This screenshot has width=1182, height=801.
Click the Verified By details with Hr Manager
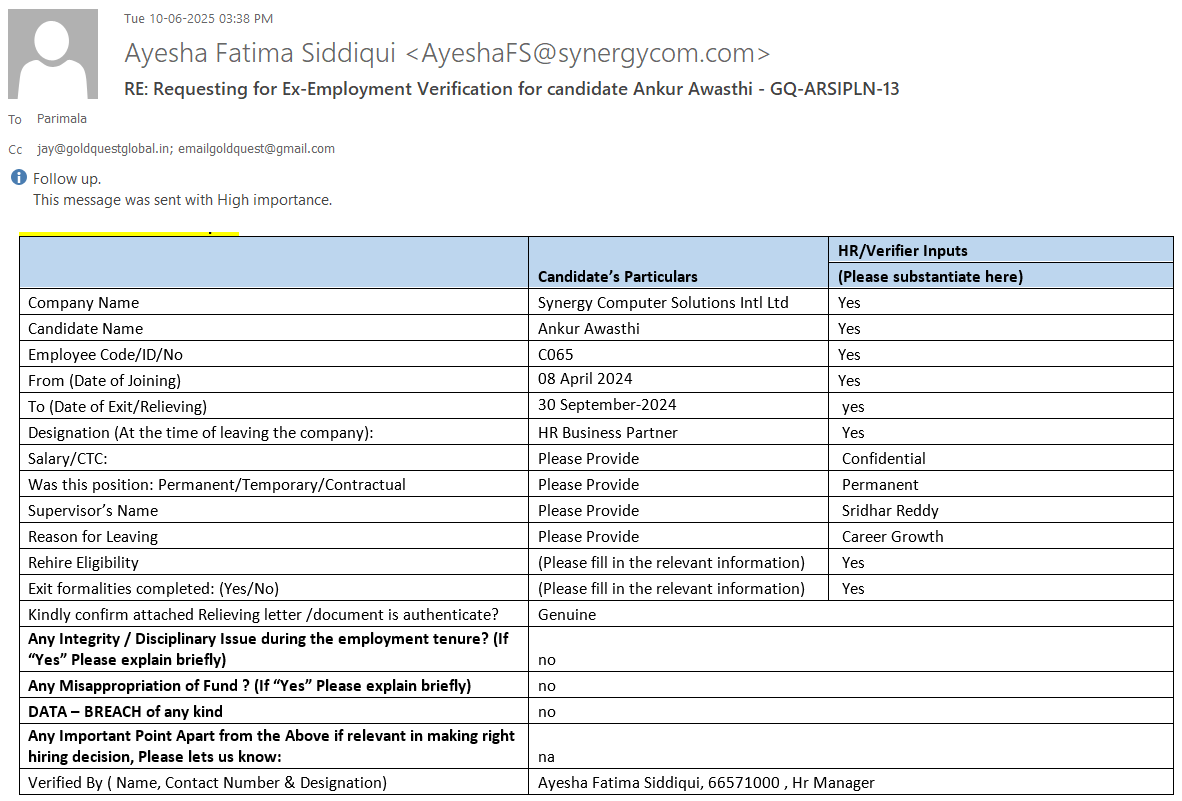(x=706, y=783)
